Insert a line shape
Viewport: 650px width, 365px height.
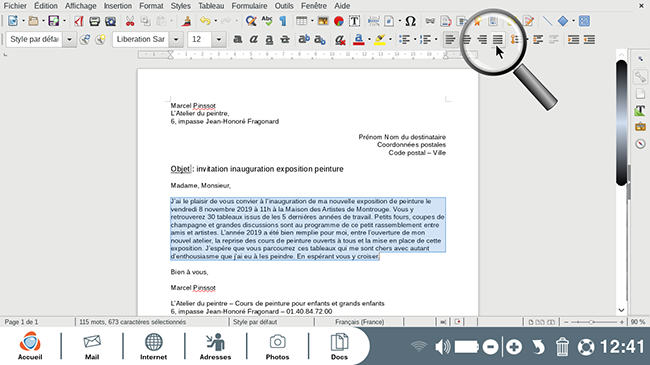(x=548, y=21)
